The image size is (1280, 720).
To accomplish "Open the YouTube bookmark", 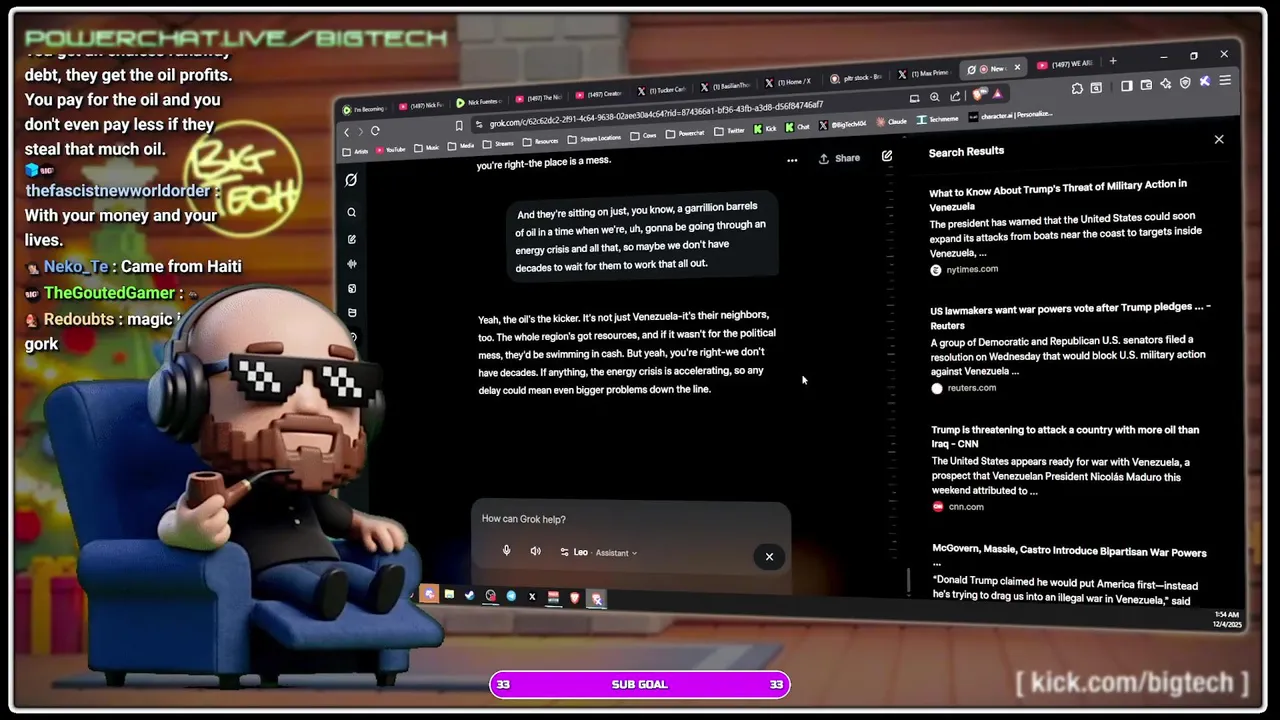I will (x=390, y=149).
